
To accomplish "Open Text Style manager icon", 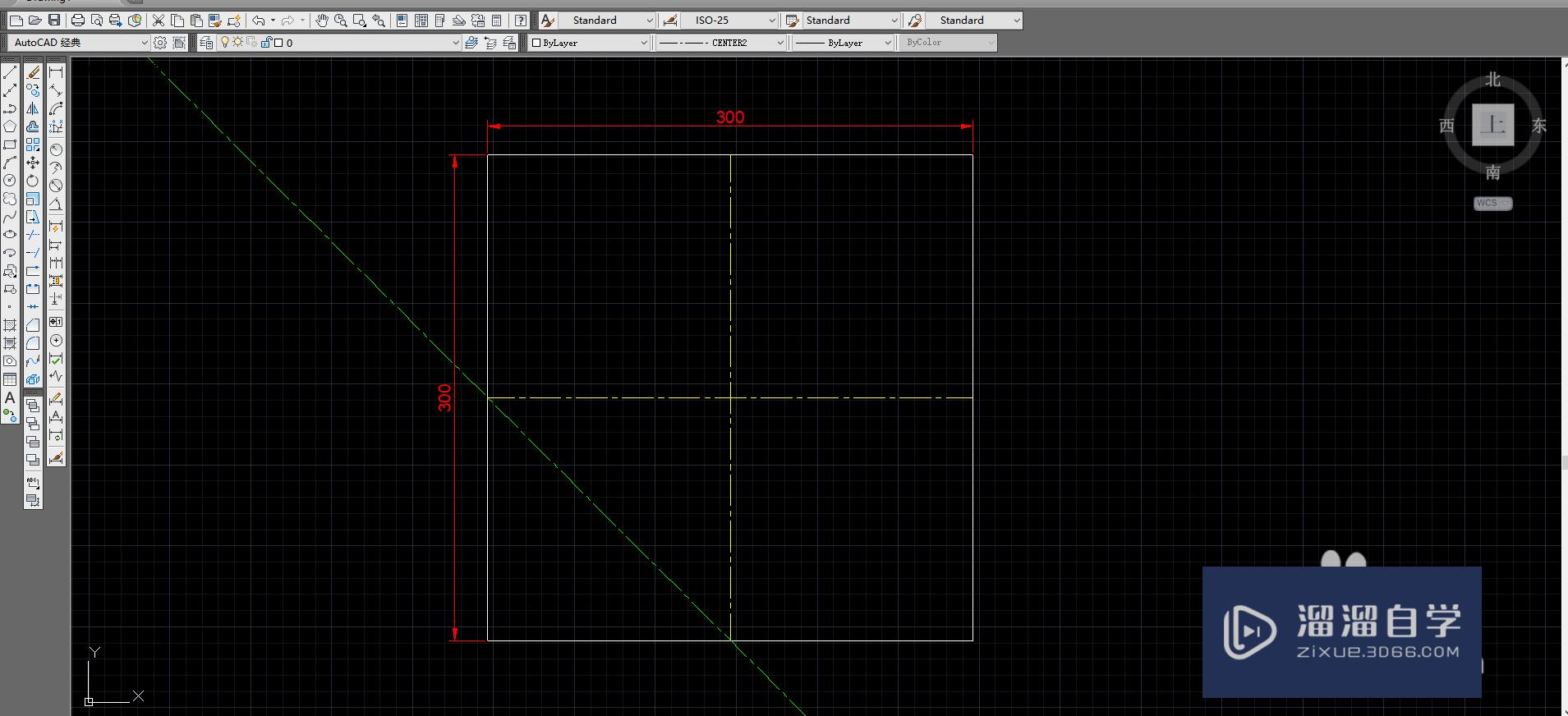I will tap(548, 21).
